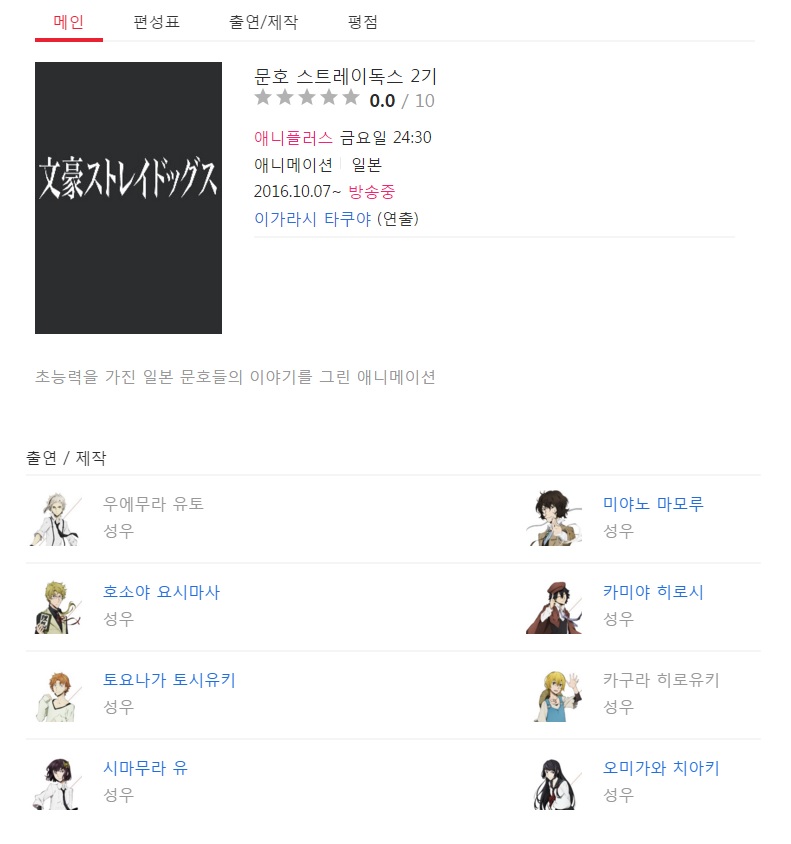Open director 이가라시 타쿠야 link
The height and width of the screenshot is (844, 791).
(x=313, y=219)
